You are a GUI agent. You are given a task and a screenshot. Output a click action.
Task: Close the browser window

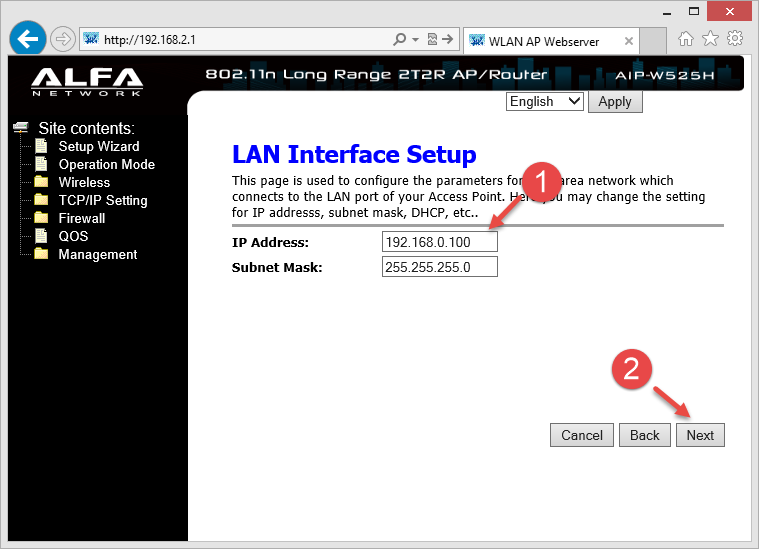729,12
